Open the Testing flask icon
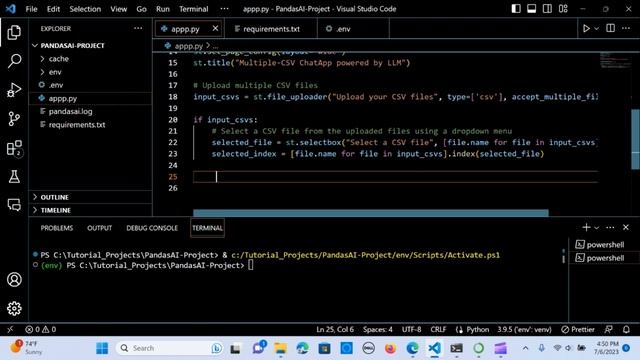Screen dimensions: 640x360 (x=14, y=176)
